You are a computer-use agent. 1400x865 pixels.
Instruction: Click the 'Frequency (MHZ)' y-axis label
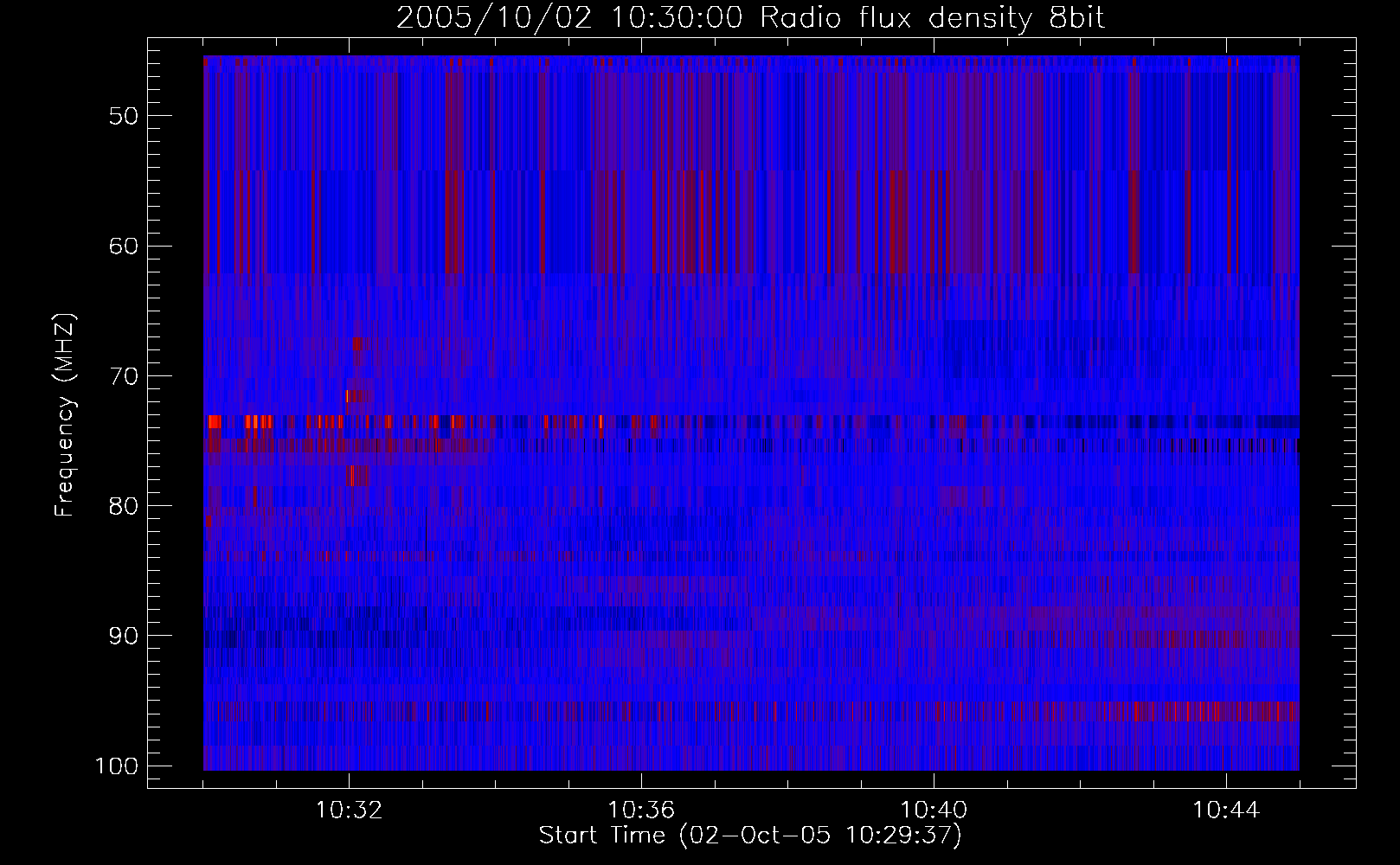(x=65, y=415)
